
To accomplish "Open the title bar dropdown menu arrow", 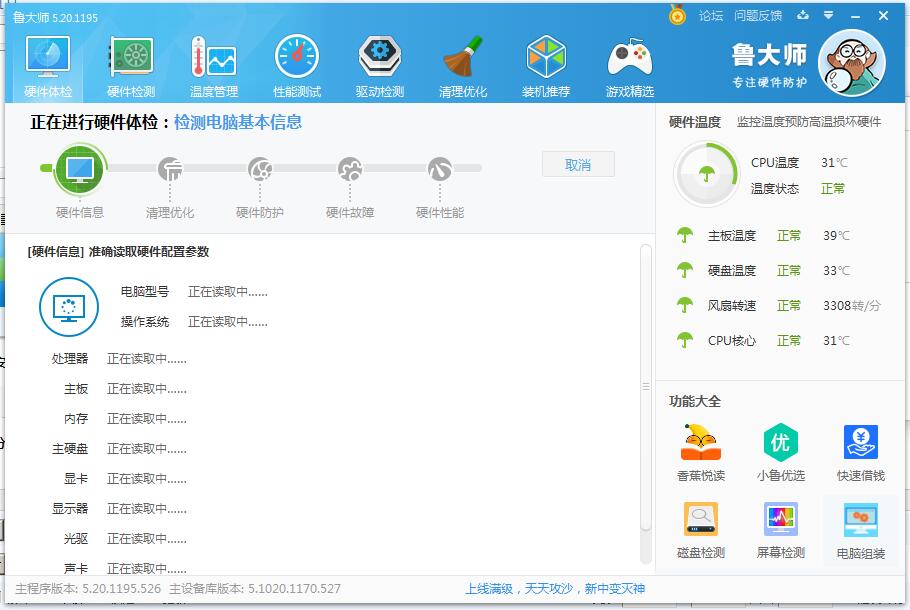I will [829, 16].
